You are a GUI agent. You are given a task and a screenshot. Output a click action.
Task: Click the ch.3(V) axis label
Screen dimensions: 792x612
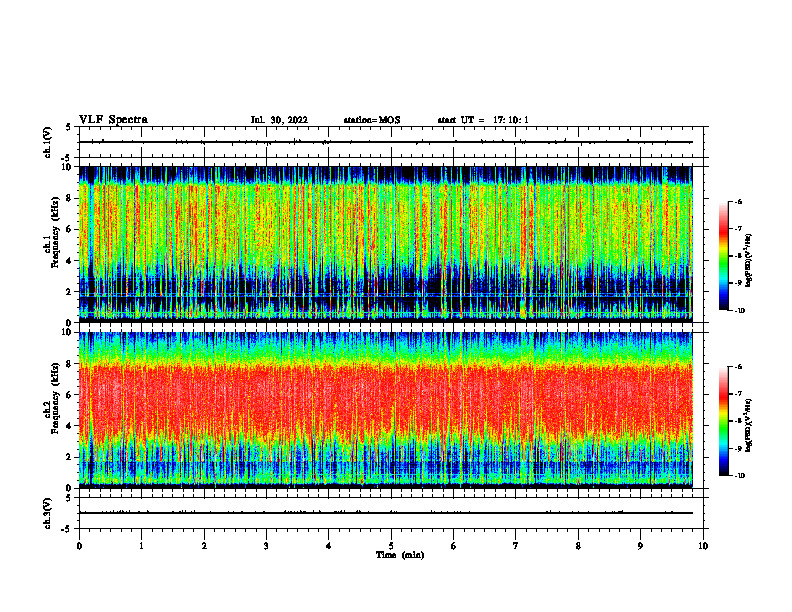(x=47, y=513)
